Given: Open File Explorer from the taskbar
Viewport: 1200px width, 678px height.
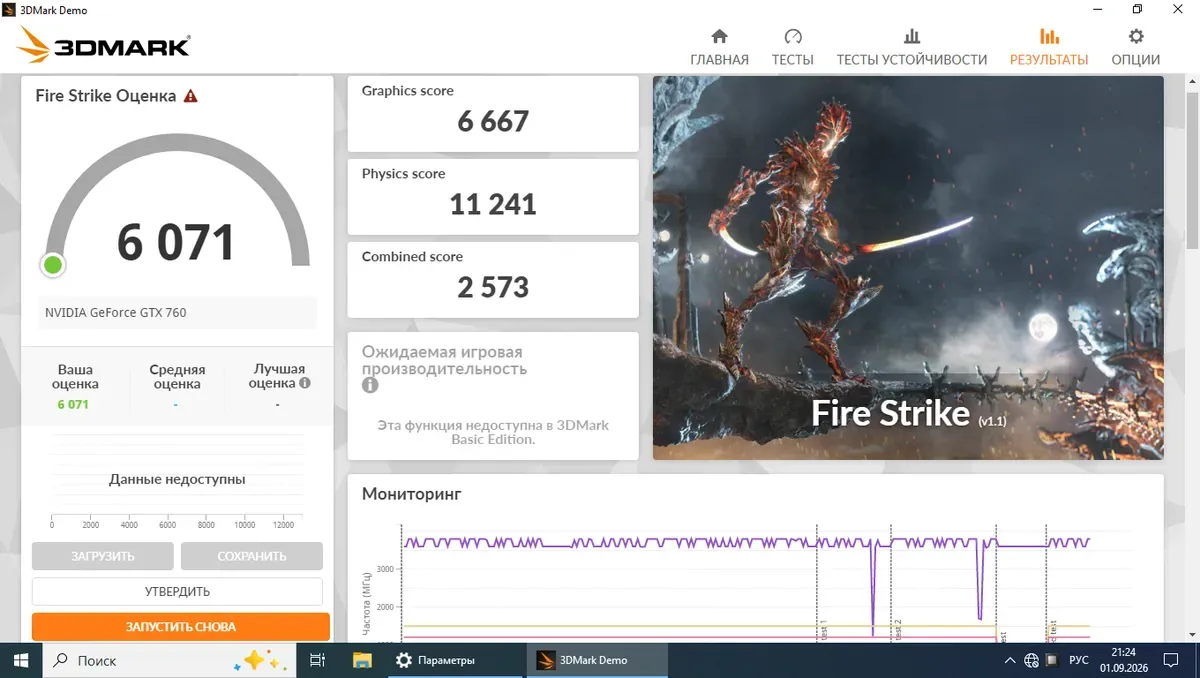Looking at the screenshot, I should click(362, 661).
